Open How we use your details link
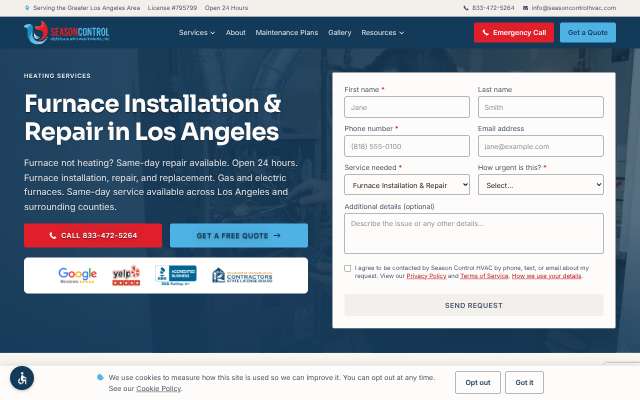640x400 pixels. (547, 276)
